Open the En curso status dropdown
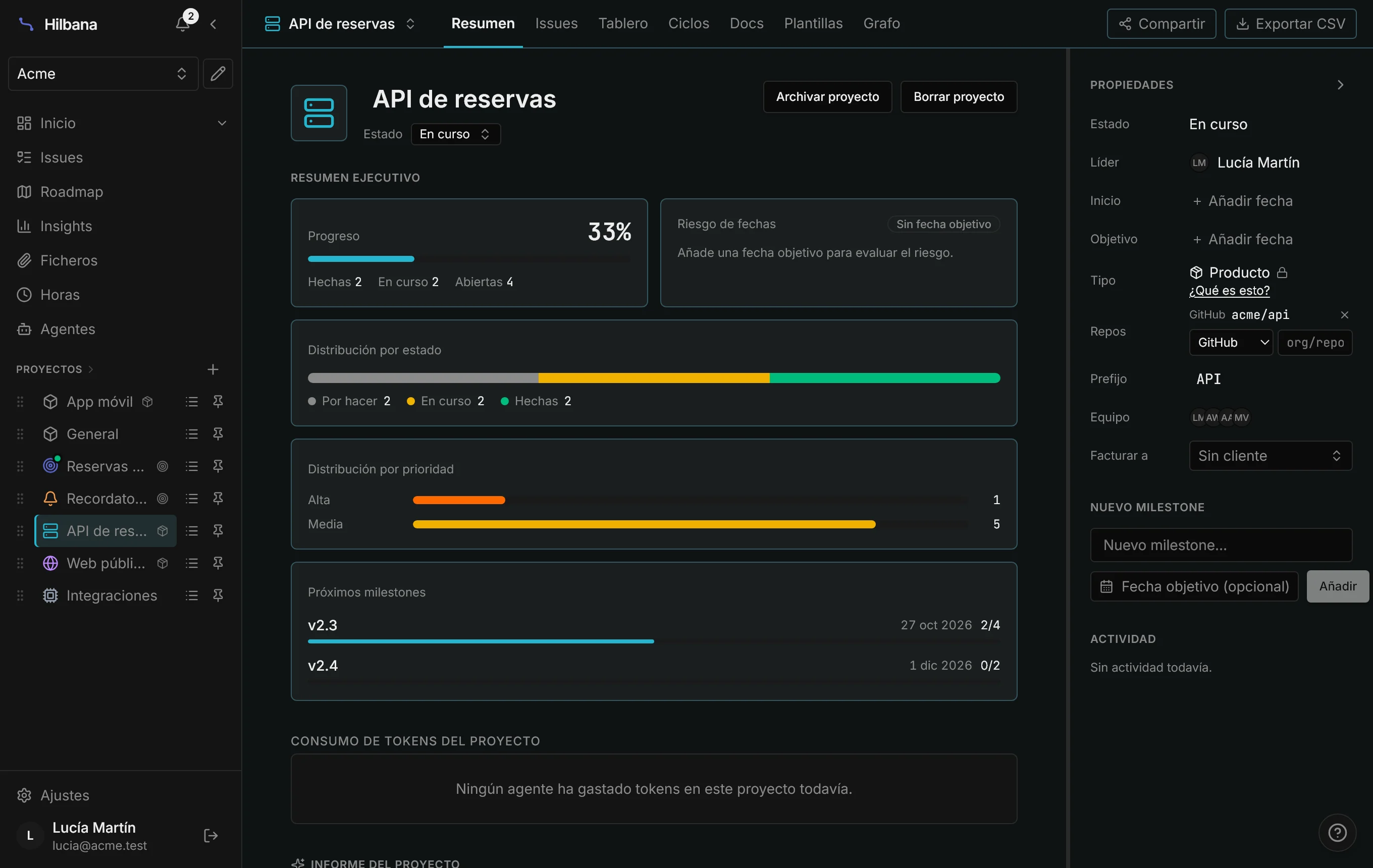 [x=456, y=134]
